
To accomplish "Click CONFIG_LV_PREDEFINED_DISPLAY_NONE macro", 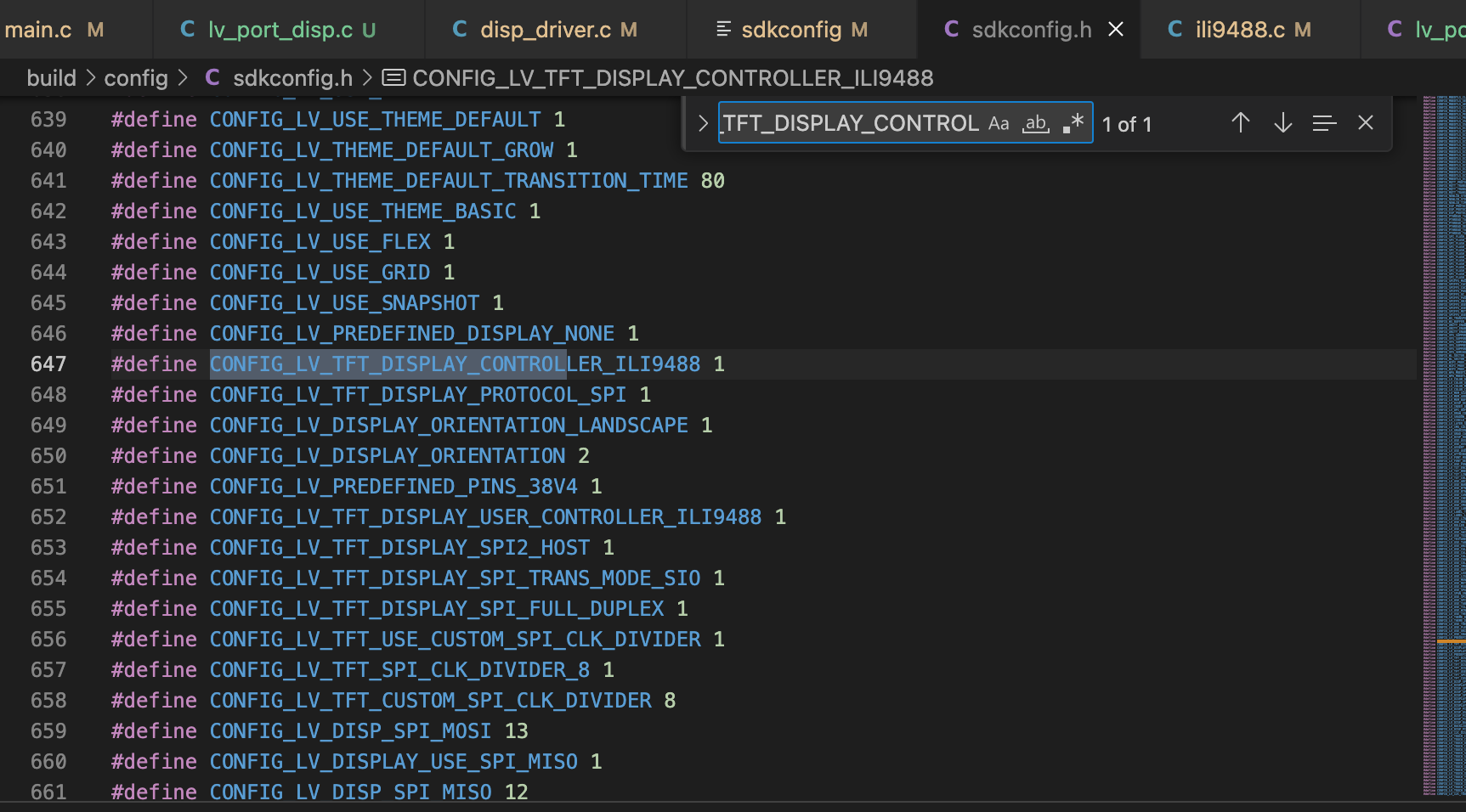I will point(412,334).
